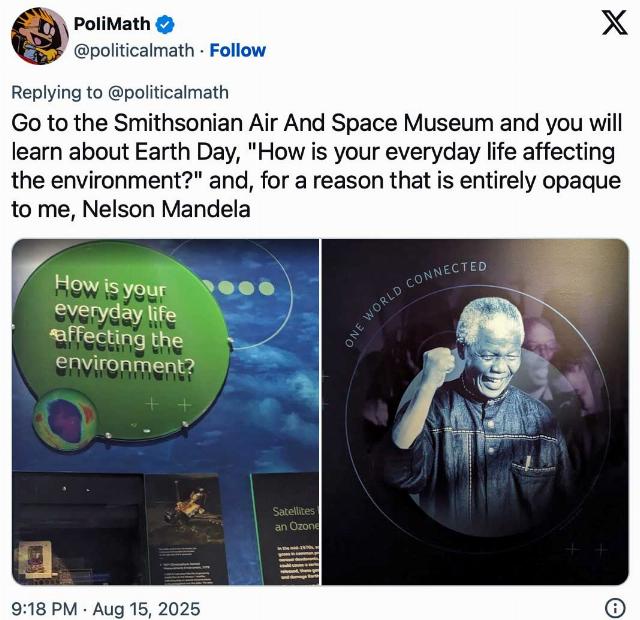The height and width of the screenshot is (620, 640).
Task: View the 9:18 PM Aug 15, 2025 timestamp
Action: tap(106, 609)
